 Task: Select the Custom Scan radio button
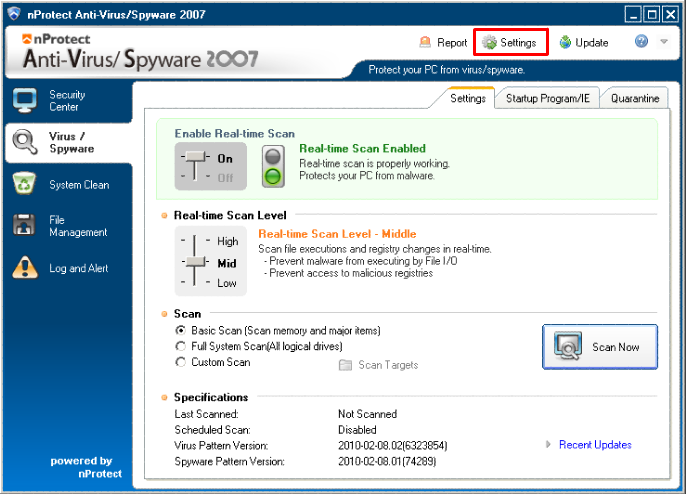click(180, 362)
